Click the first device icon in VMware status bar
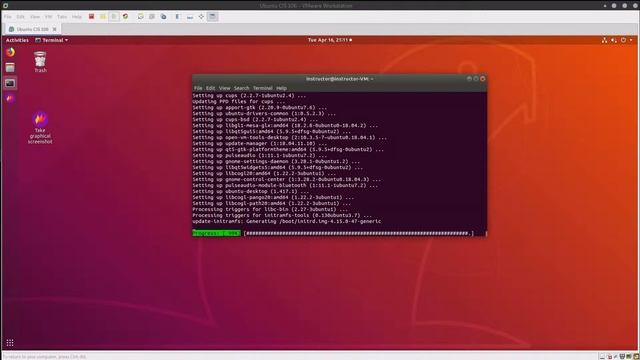 602,356
